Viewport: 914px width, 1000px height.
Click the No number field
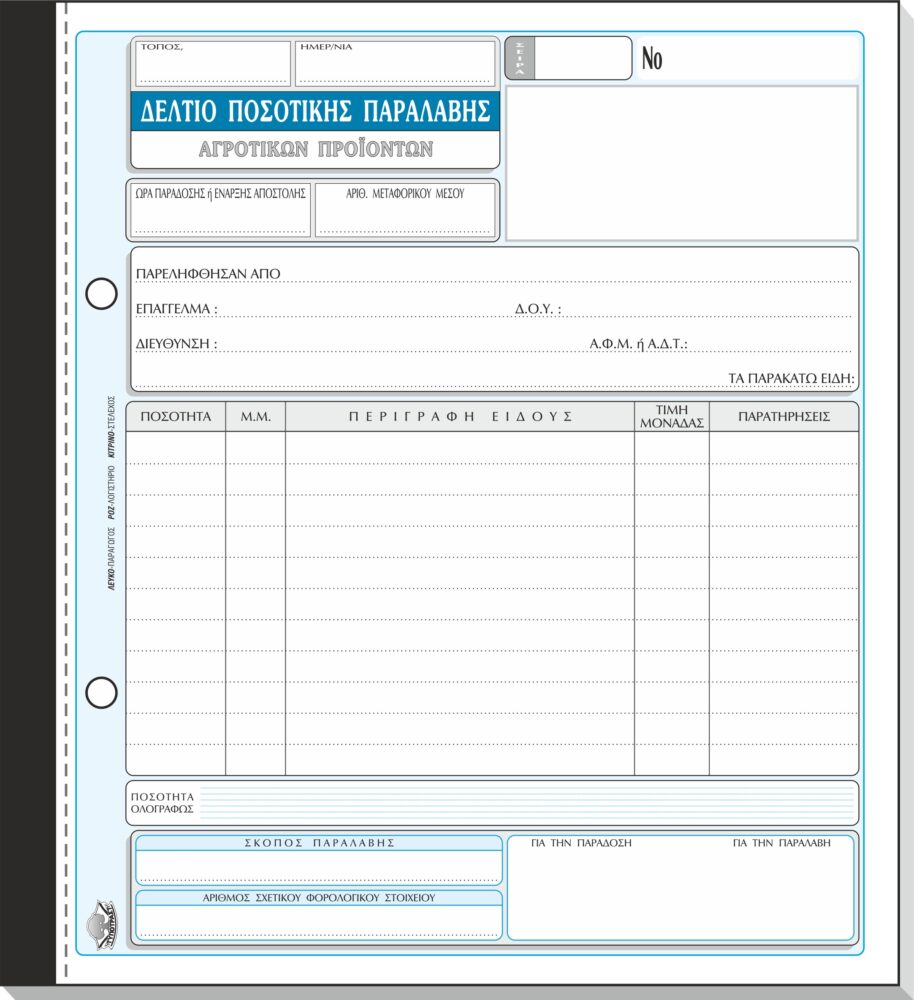click(x=747, y=58)
